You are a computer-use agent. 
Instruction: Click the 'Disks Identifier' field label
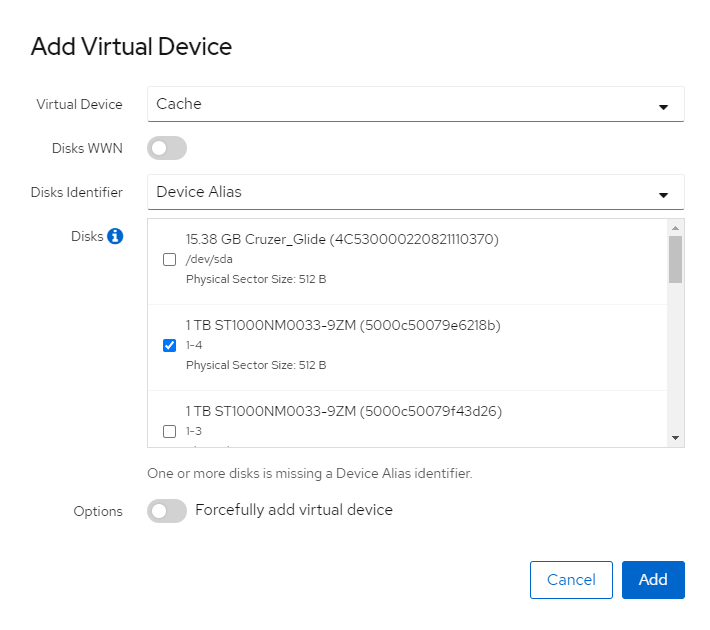pyautogui.click(x=77, y=192)
